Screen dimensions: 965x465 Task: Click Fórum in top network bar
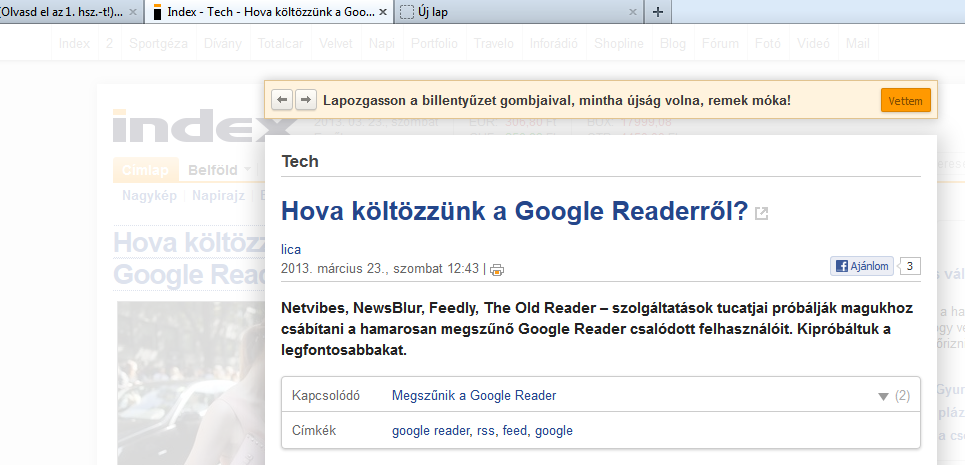[720, 44]
